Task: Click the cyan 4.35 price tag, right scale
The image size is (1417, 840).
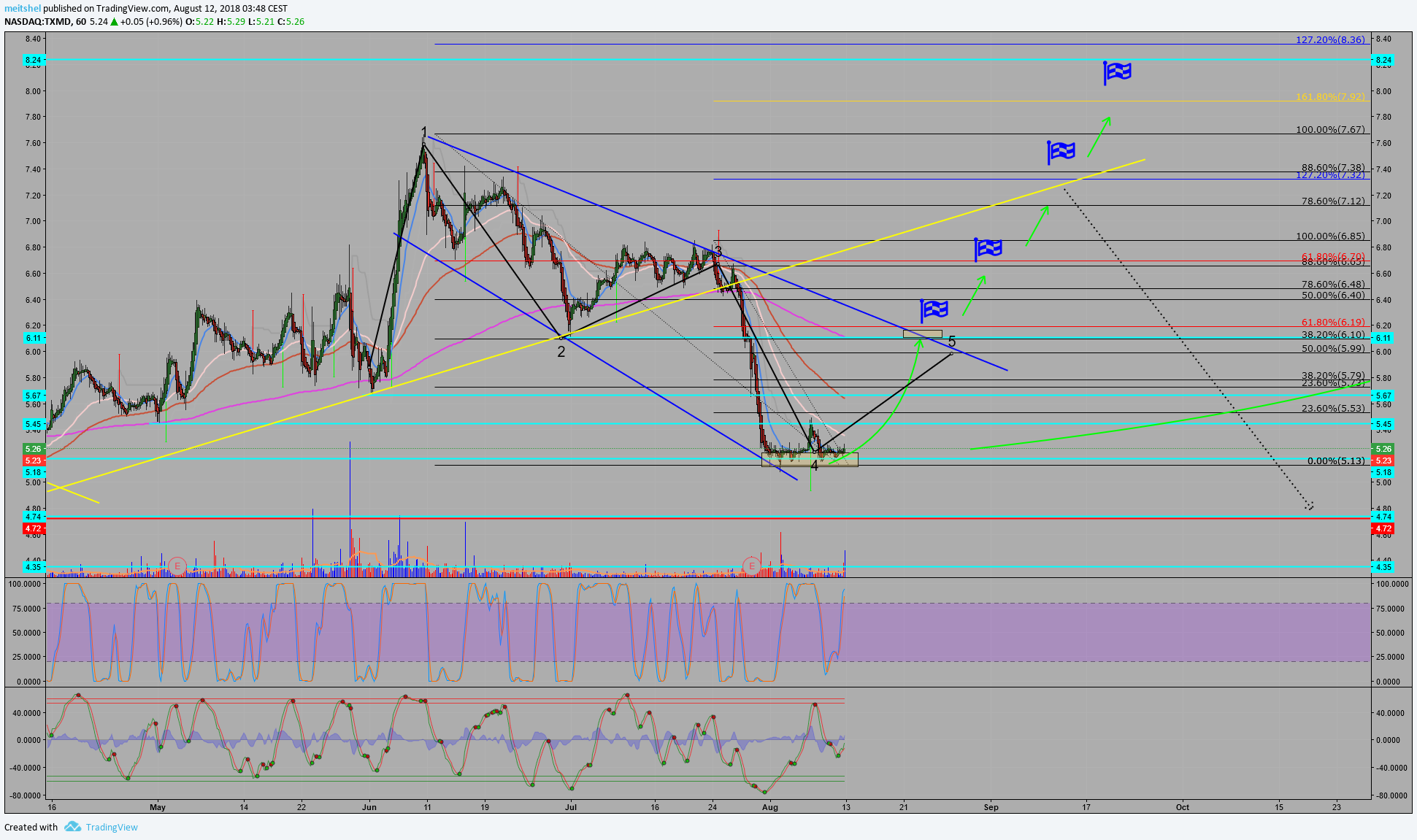Action: (x=1383, y=566)
